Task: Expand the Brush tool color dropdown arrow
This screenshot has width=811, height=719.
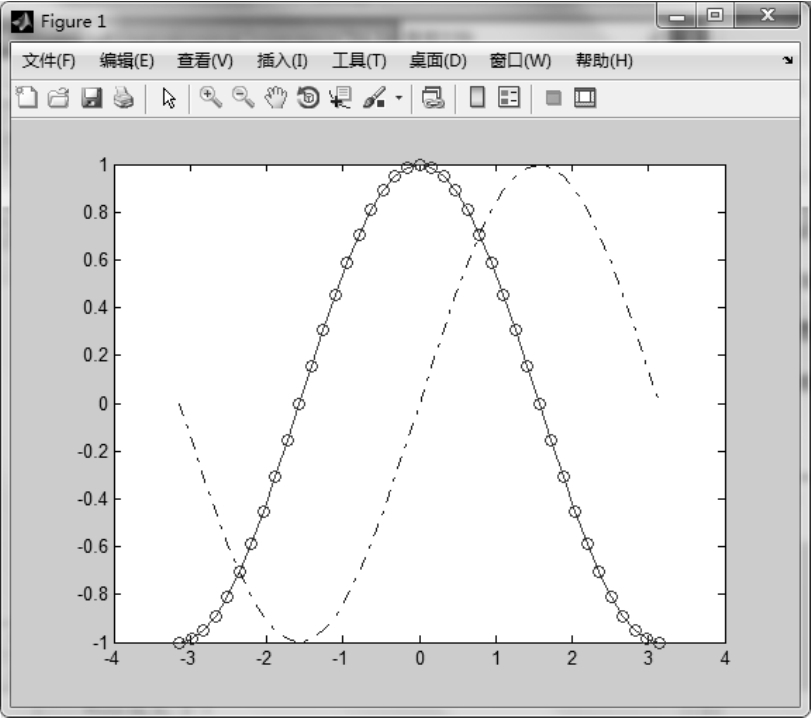Action: pos(399,98)
